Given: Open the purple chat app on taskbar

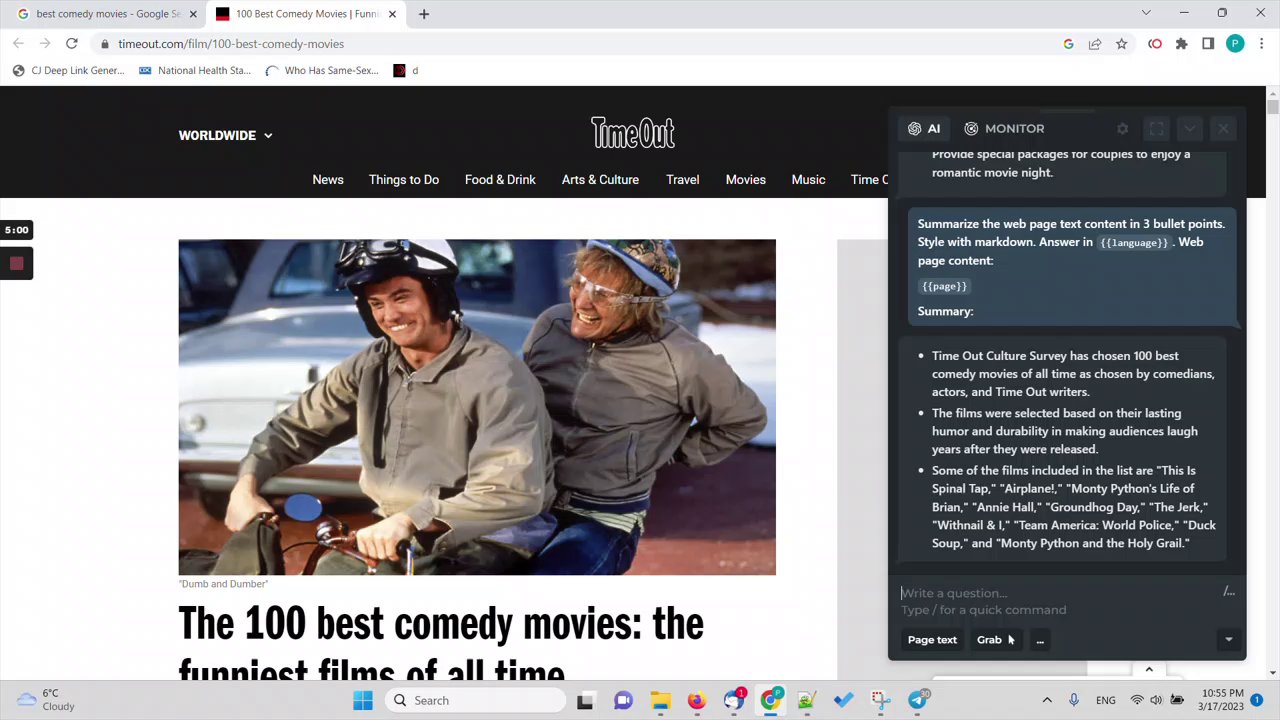Looking at the screenshot, I should pyautogui.click(x=623, y=701).
